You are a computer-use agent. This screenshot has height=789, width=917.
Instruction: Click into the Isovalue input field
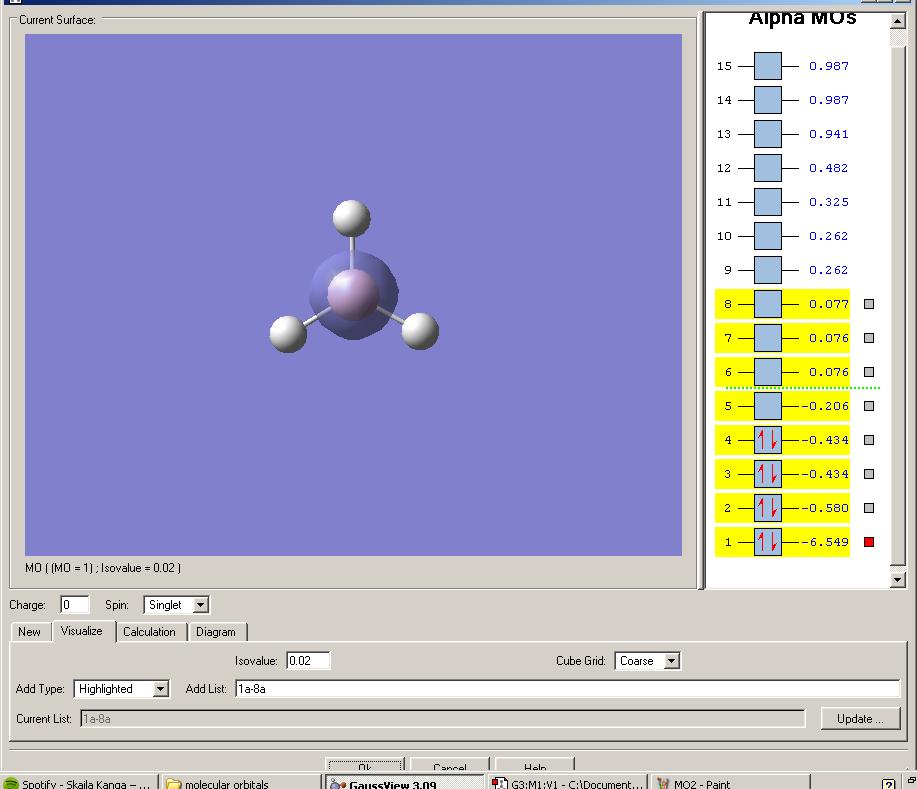click(x=308, y=661)
